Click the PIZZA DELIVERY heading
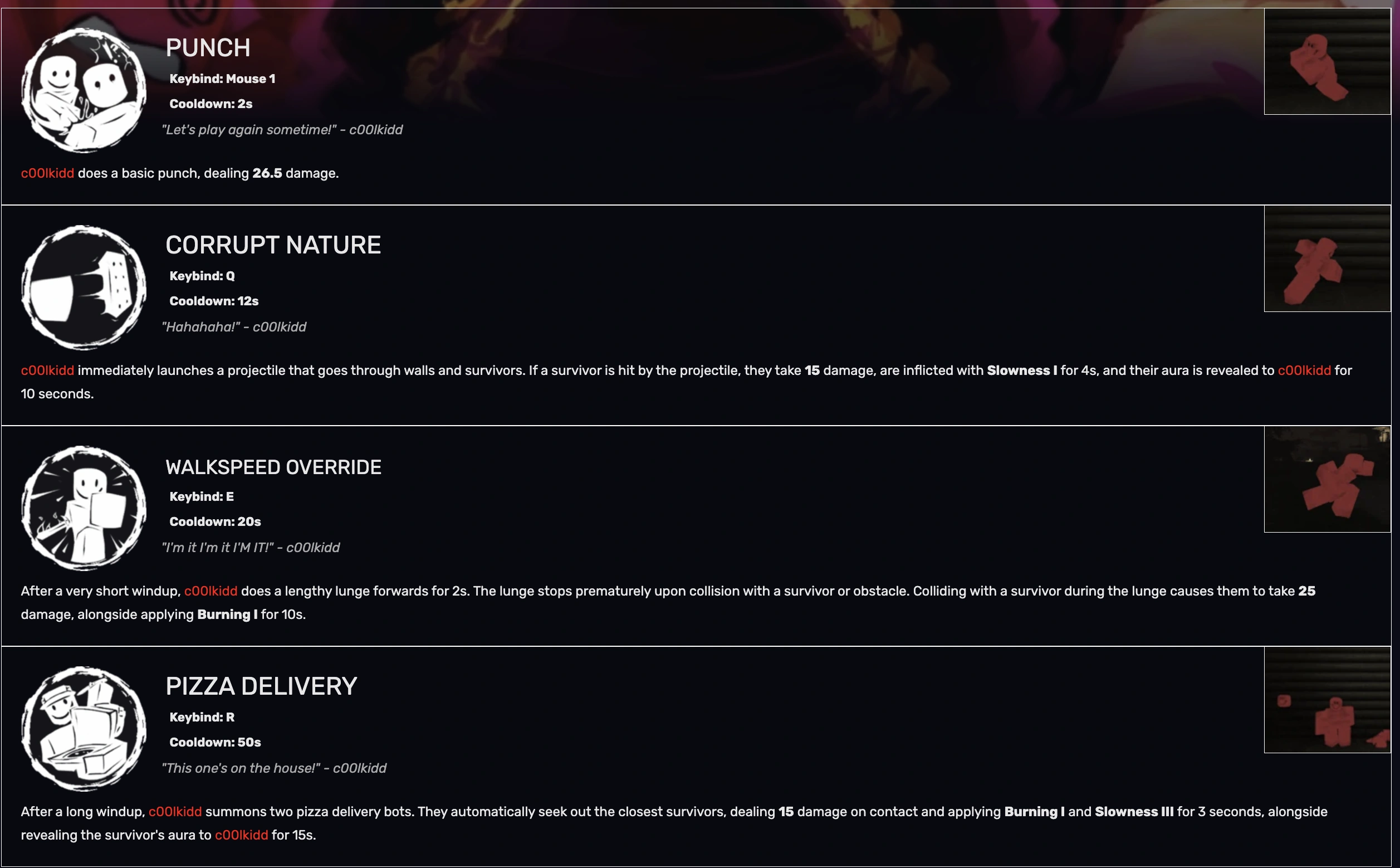1400x868 pixels. (261, 686)
